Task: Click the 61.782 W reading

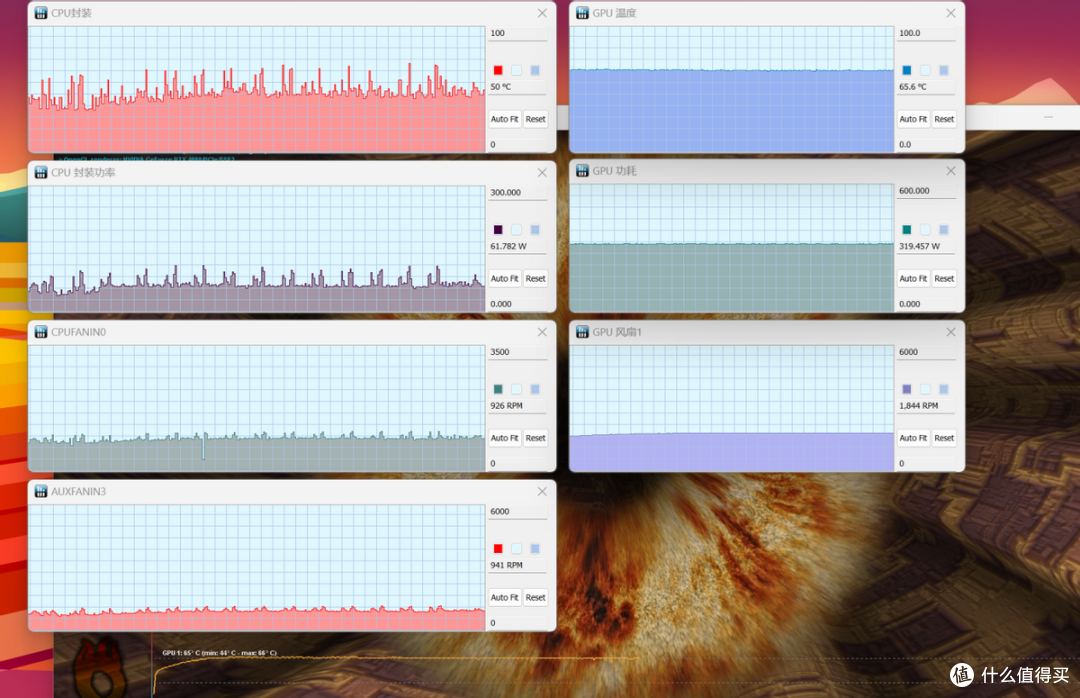Action: pos(508,246)
